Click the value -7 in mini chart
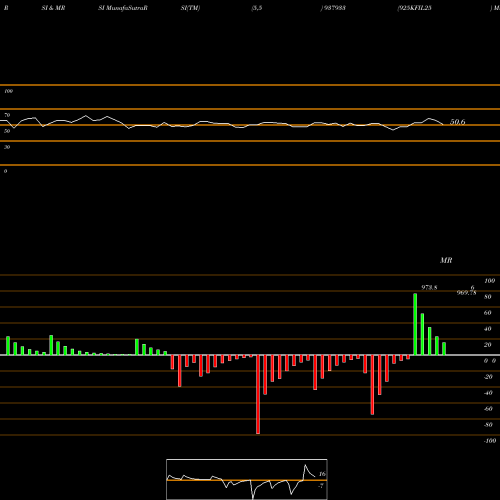The width and height of the screenshot is (500, 500). tap(321, 486)
